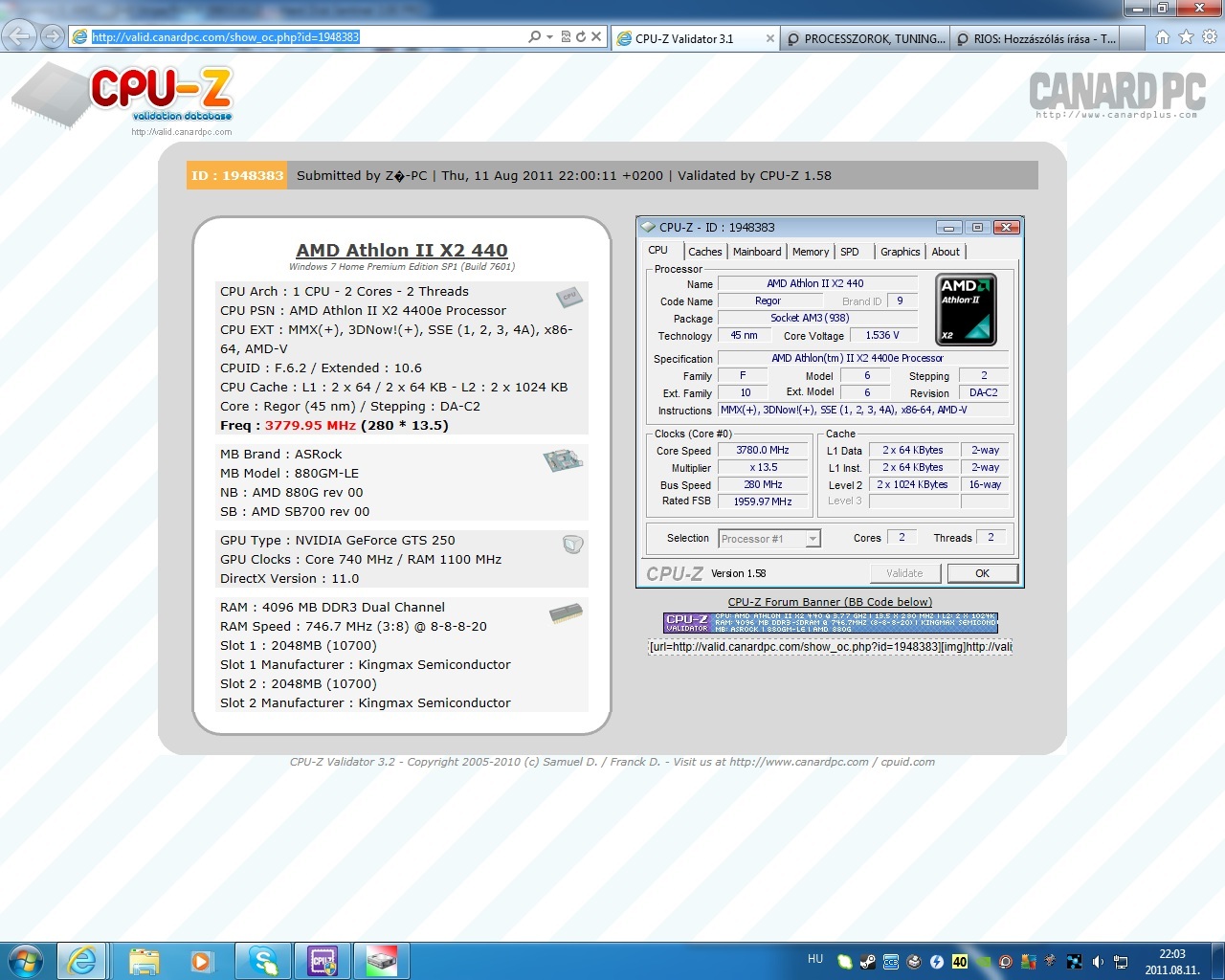
Task: Open Skype from the taskbar
Action: tap(262, 960)
